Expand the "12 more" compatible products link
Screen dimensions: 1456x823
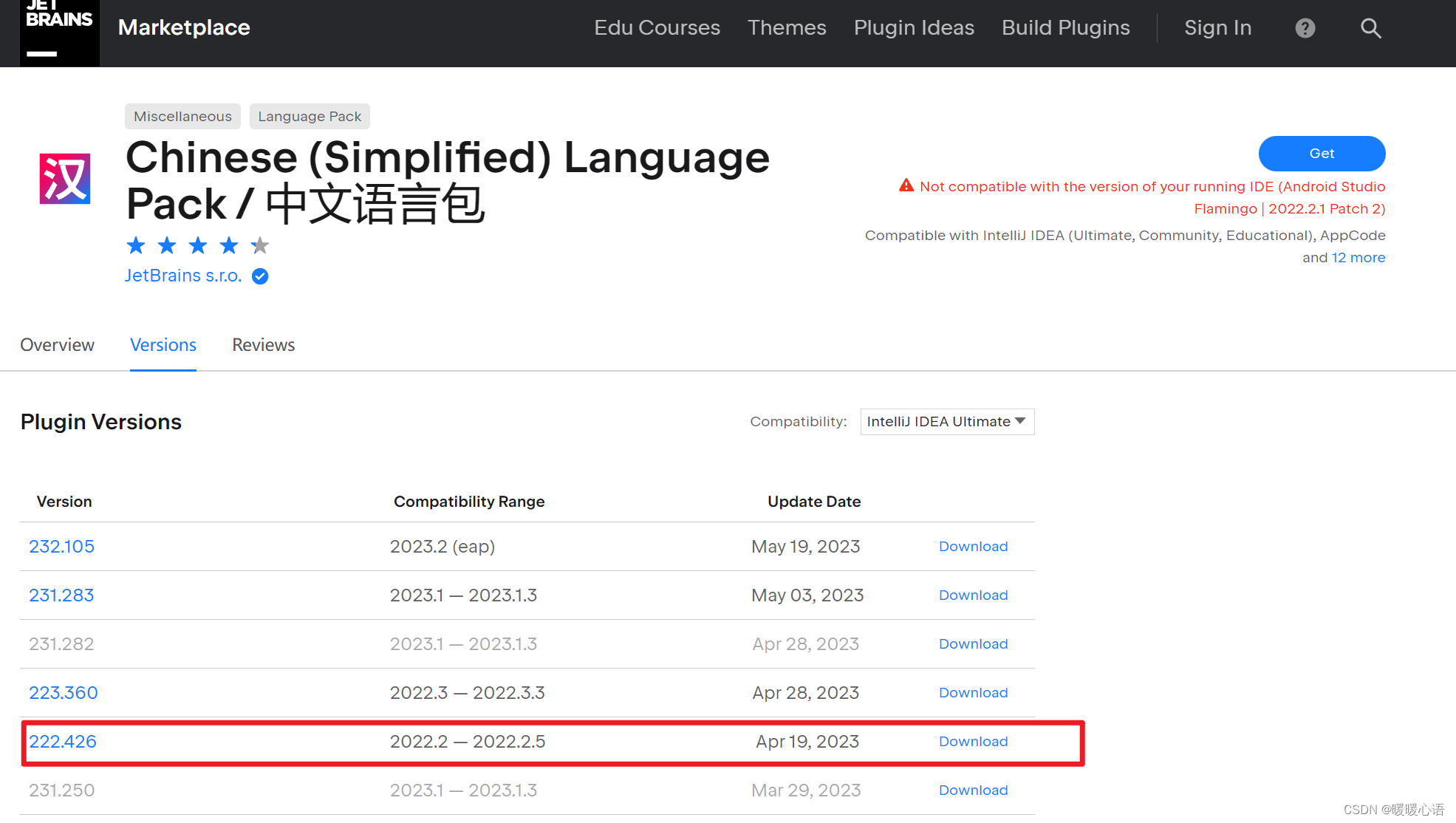click(x=1358, y=258)
